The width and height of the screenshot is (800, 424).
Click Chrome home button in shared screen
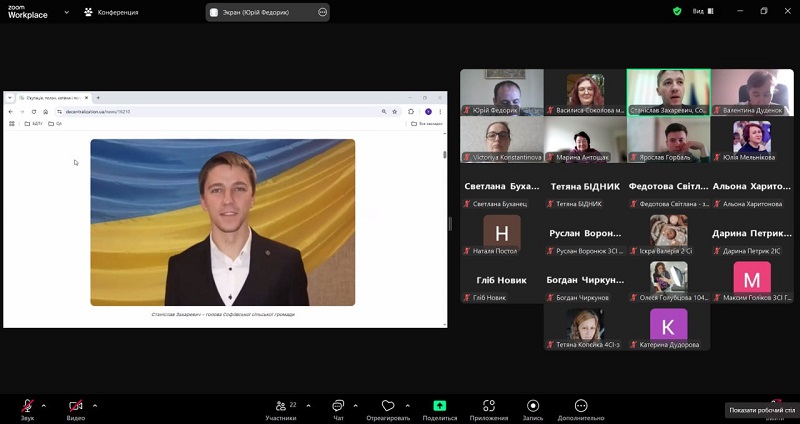click(45, 112)
